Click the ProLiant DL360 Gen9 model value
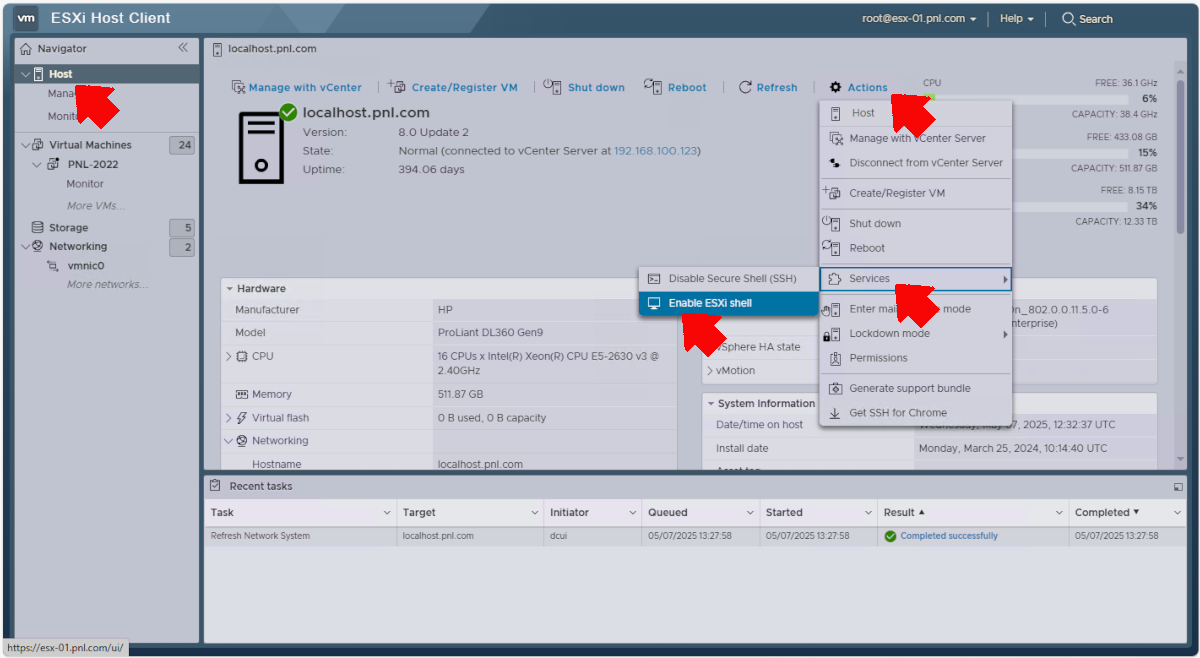 [x=488, y=333]
